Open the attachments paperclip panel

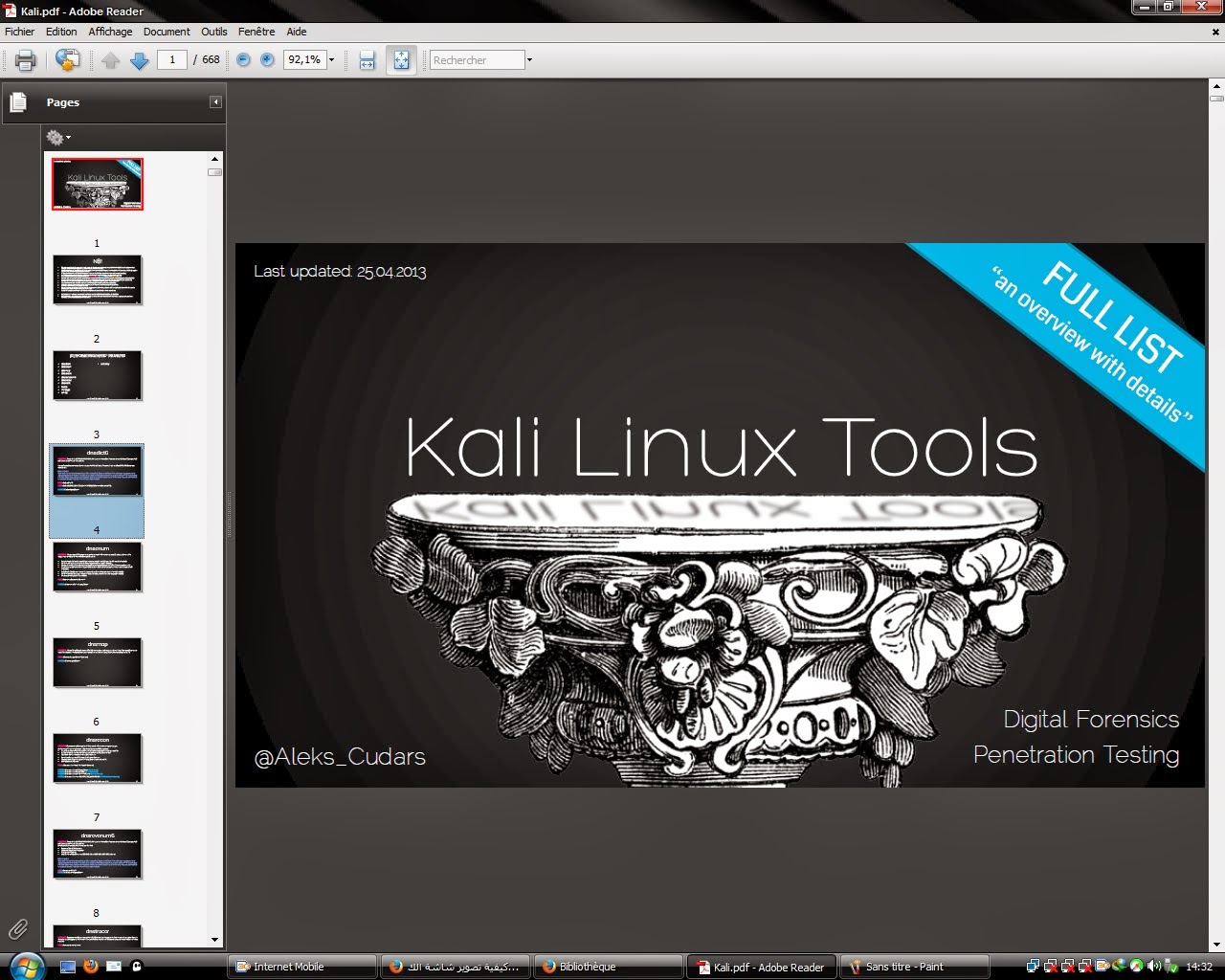[18, 928]
